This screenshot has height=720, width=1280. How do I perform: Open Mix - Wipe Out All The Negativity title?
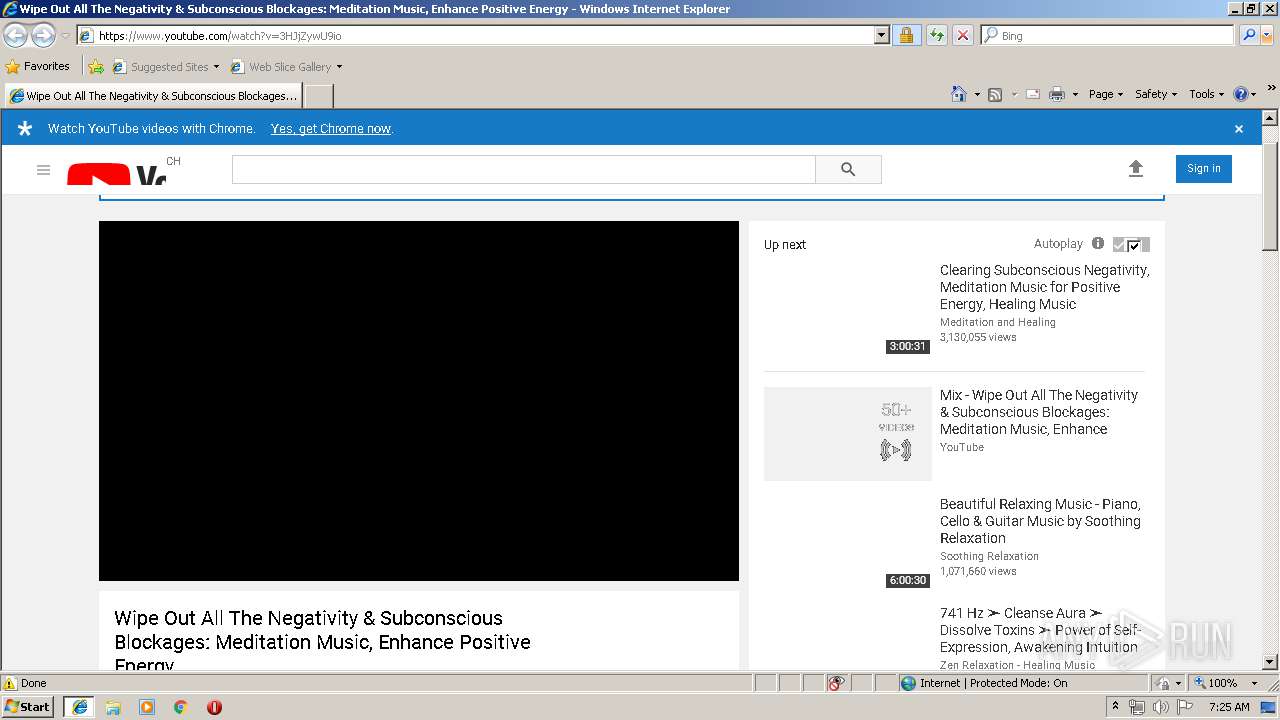click(1039, 412)
